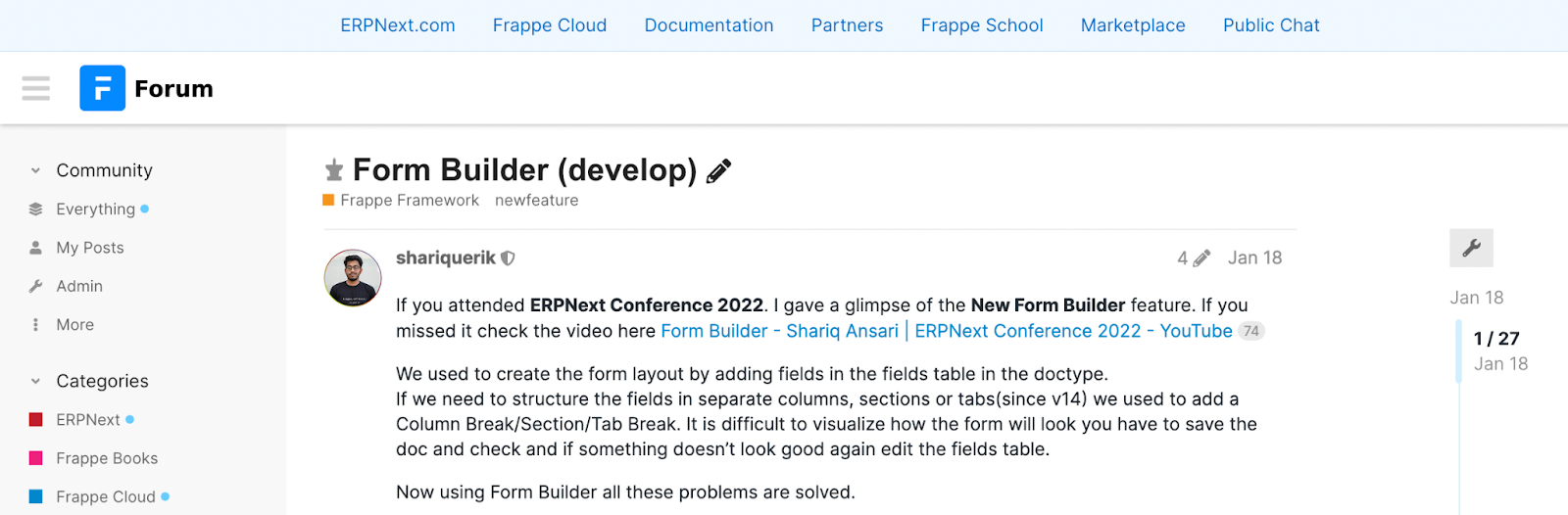
Task: Expand the More sidebar menu
Action: [x=36, y=325]
